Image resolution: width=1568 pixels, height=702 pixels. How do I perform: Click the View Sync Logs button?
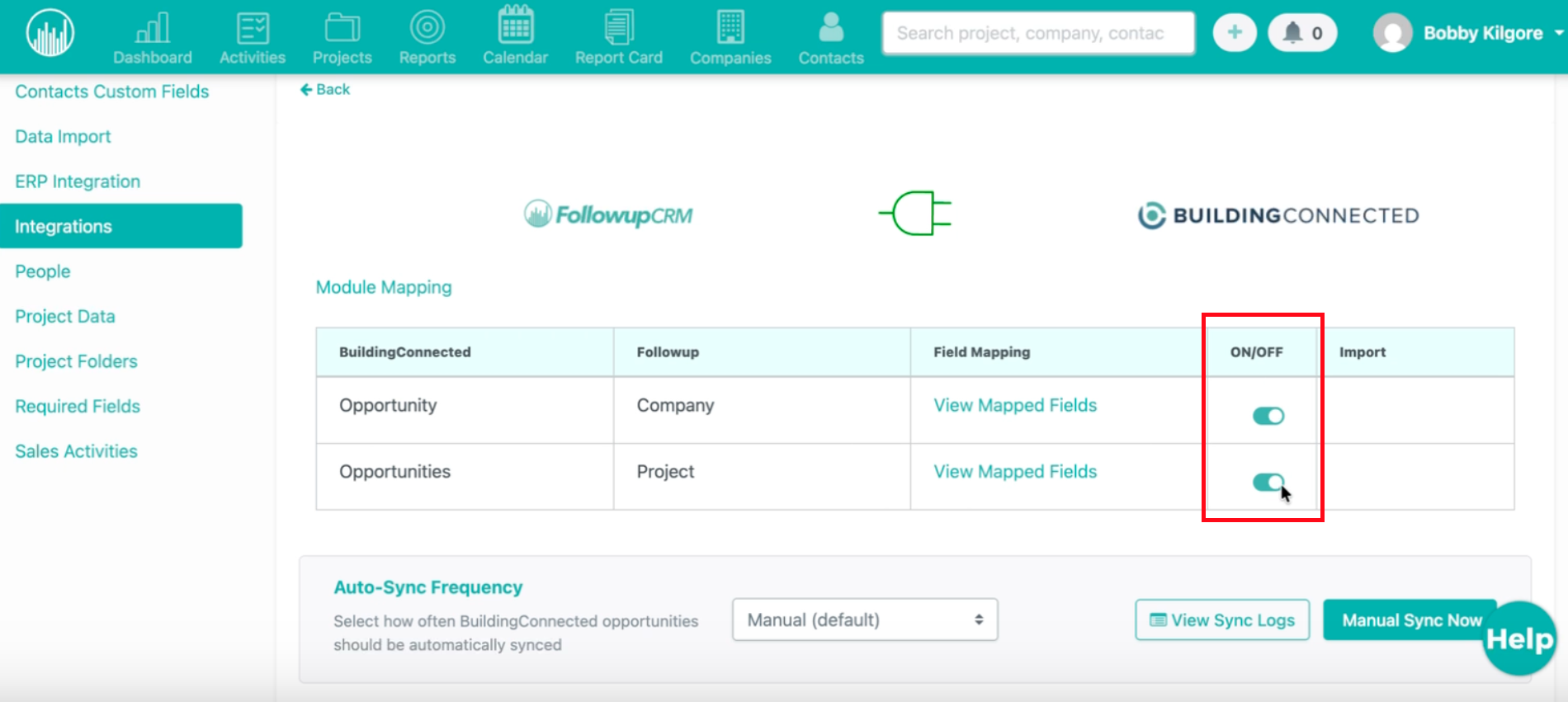(x=1222, y=620)
